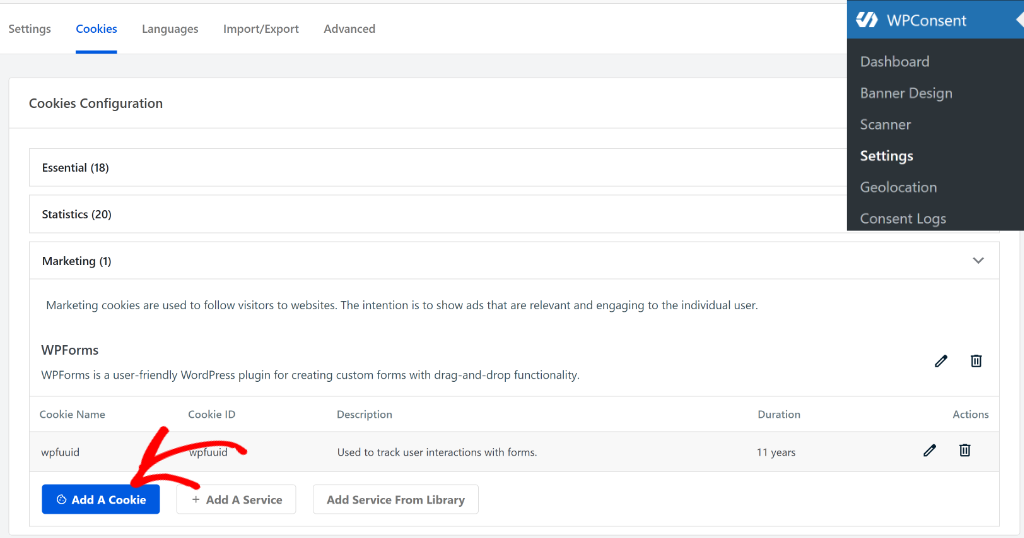The height and width of the screenshot is (538, 1024).
Task: Expand the Statistics (20) section
Action: pos(438,214)
